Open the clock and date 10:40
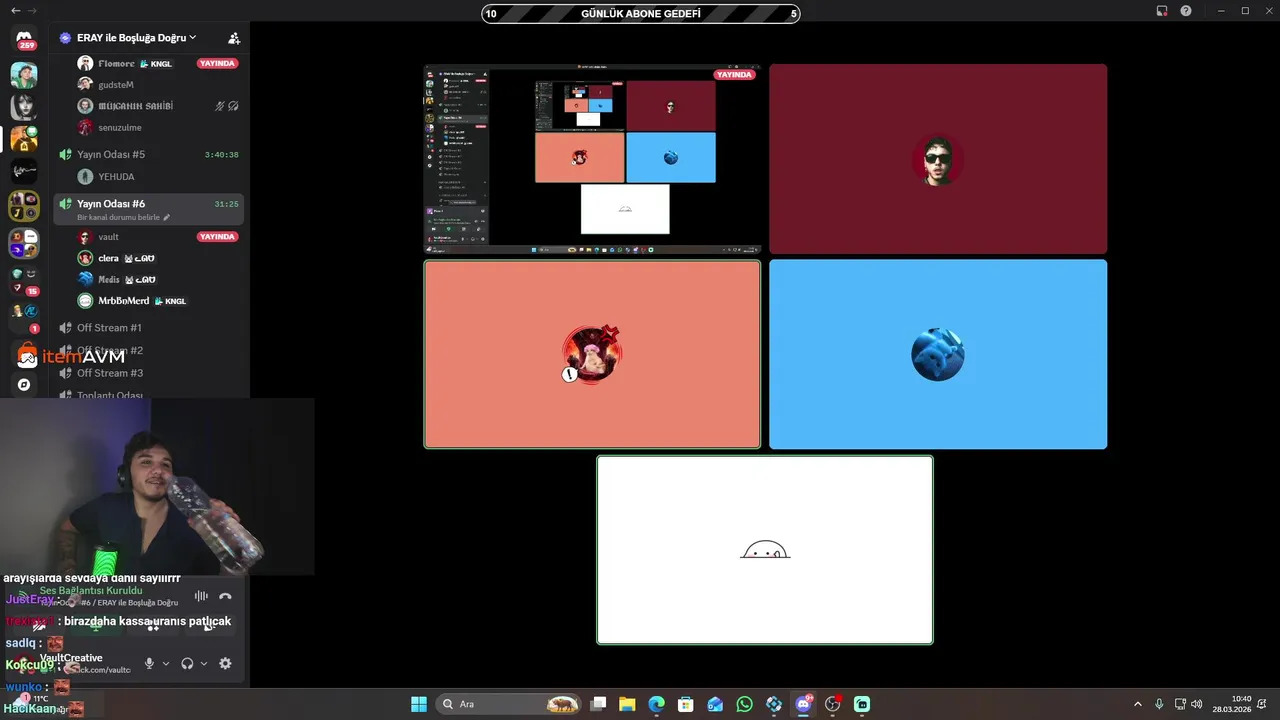 (x=1232, y=704)
